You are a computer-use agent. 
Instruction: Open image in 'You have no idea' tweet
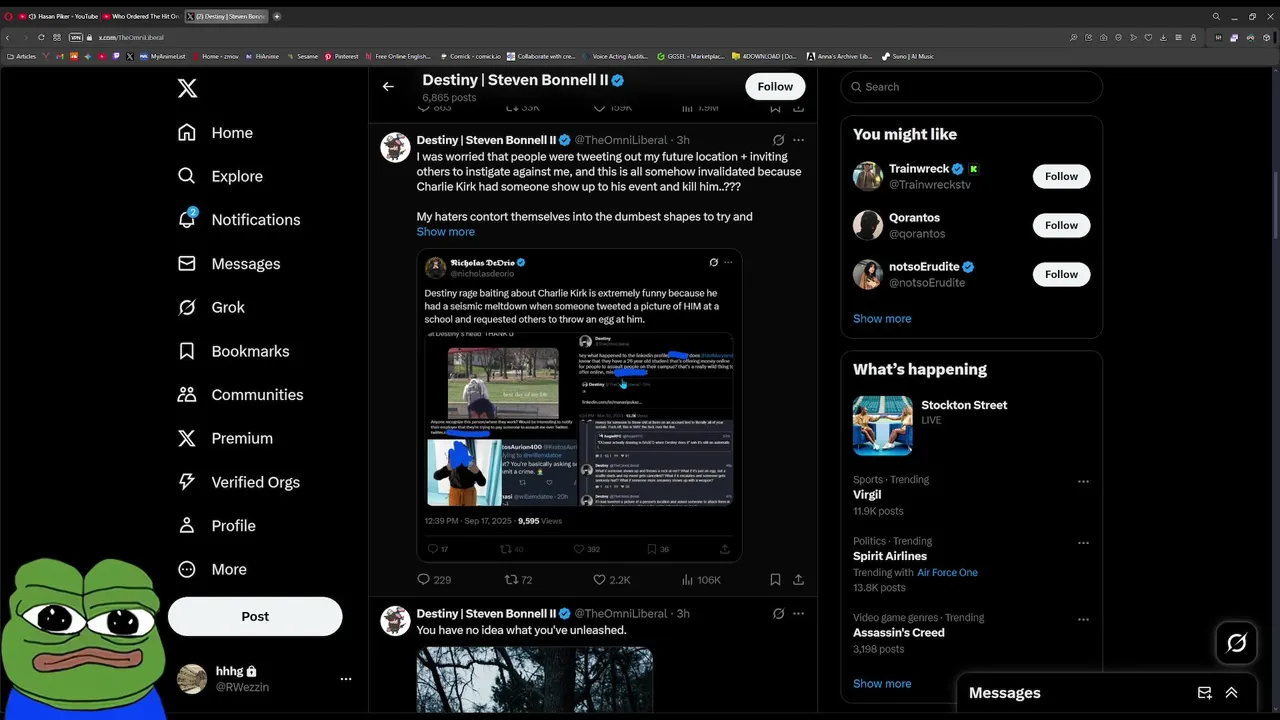coord(535,680)
